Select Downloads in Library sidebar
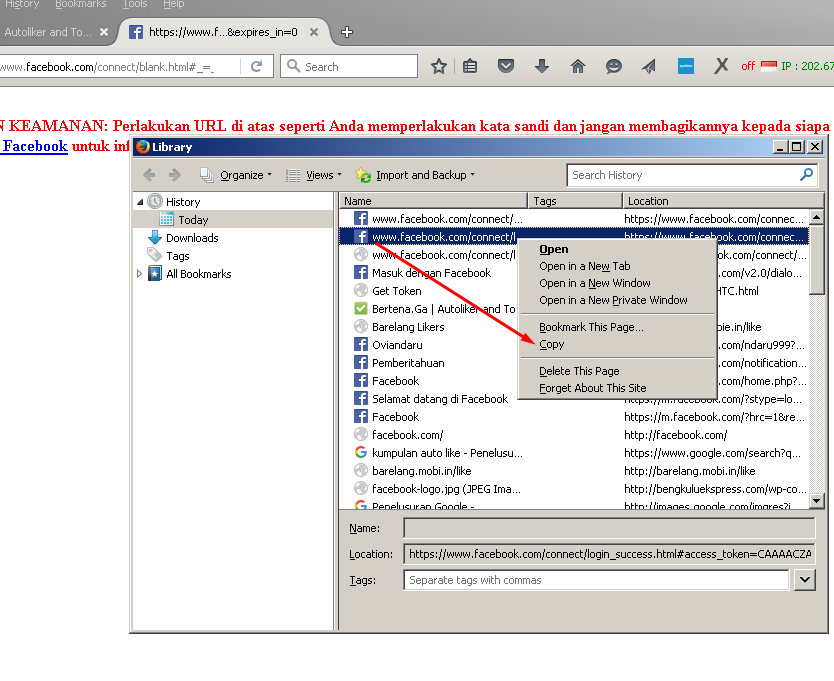834x681 pixels. [x=192, y=238]
